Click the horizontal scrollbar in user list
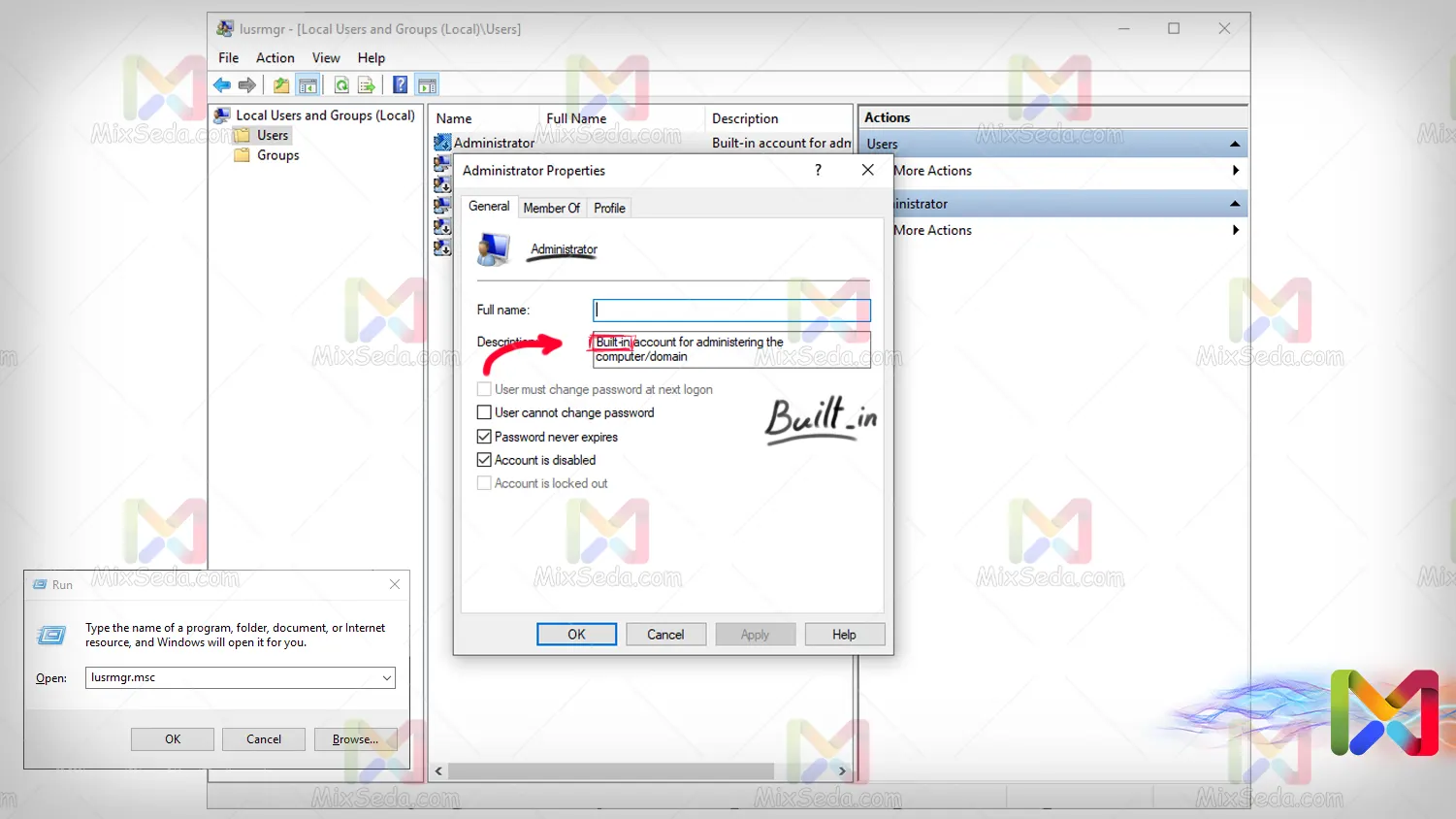This screenshot has width=1456, height=819. [x=611, y=771]
